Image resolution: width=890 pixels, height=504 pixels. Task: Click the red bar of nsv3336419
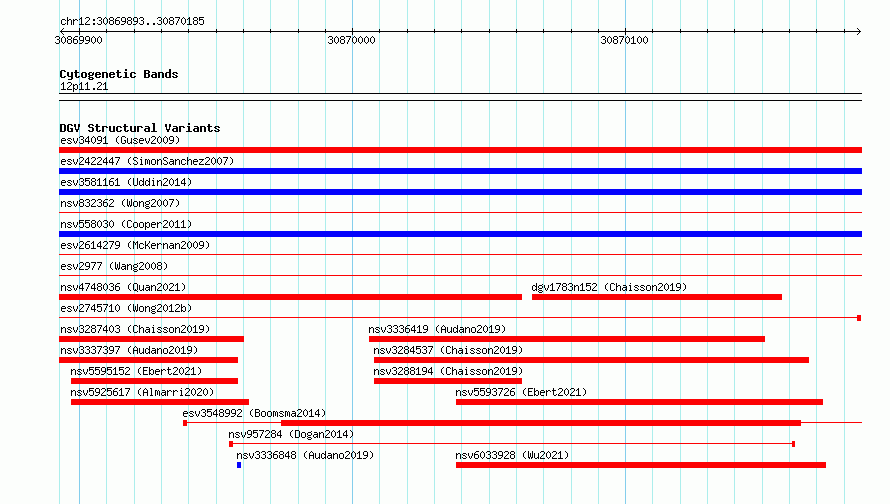(567, 339)
